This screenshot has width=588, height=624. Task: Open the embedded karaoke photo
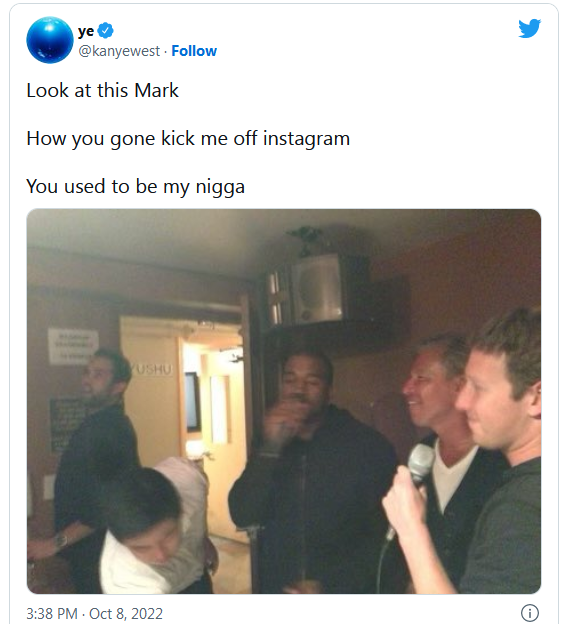tap(284, 401)
